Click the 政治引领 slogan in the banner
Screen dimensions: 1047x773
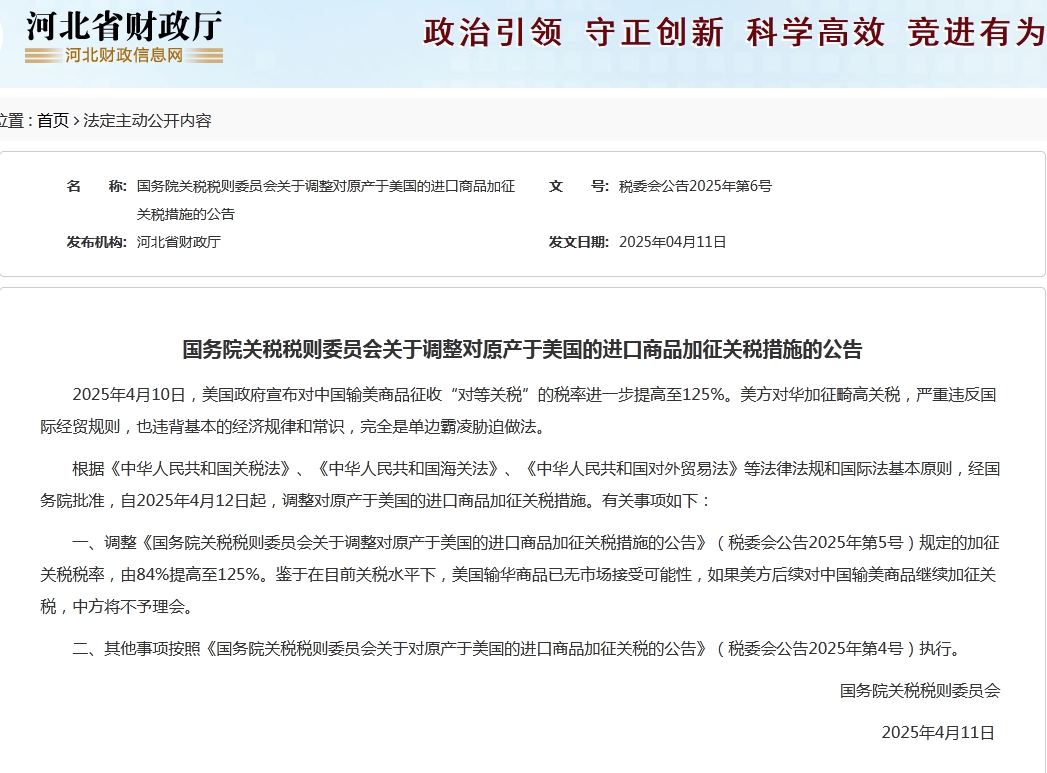(493, 32)
